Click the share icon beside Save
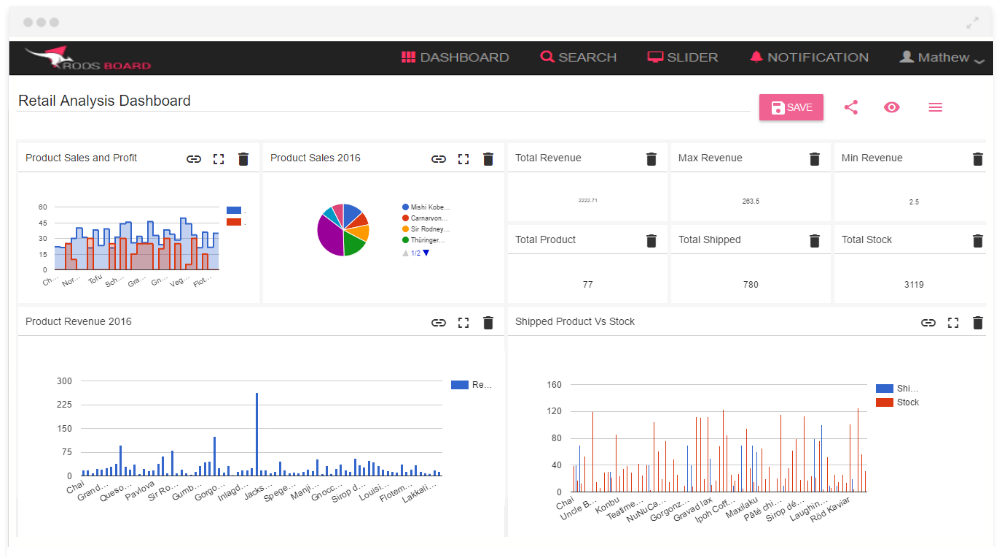 coord(851,107)
